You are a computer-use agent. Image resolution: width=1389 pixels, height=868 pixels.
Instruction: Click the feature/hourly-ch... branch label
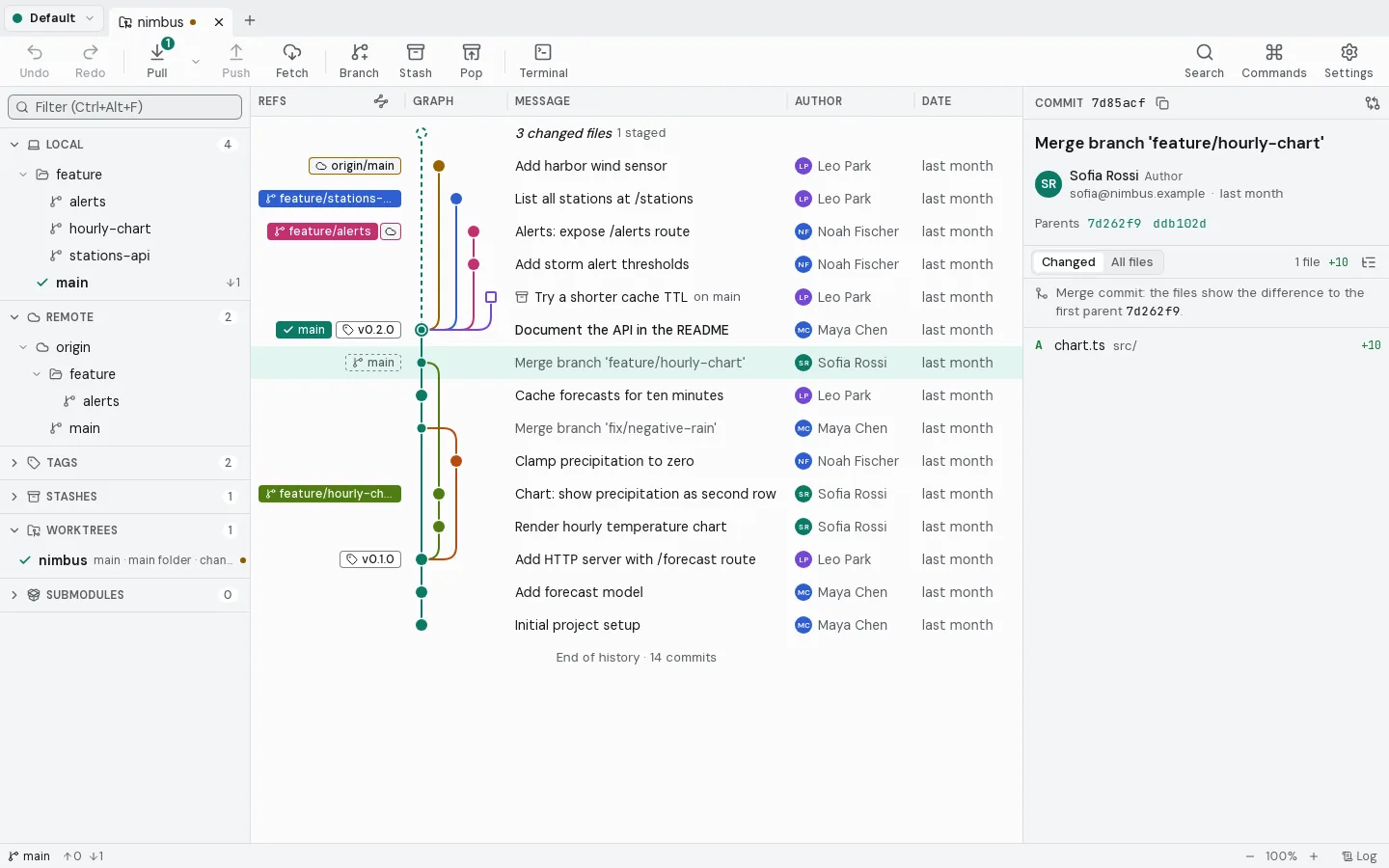point(330,494)
